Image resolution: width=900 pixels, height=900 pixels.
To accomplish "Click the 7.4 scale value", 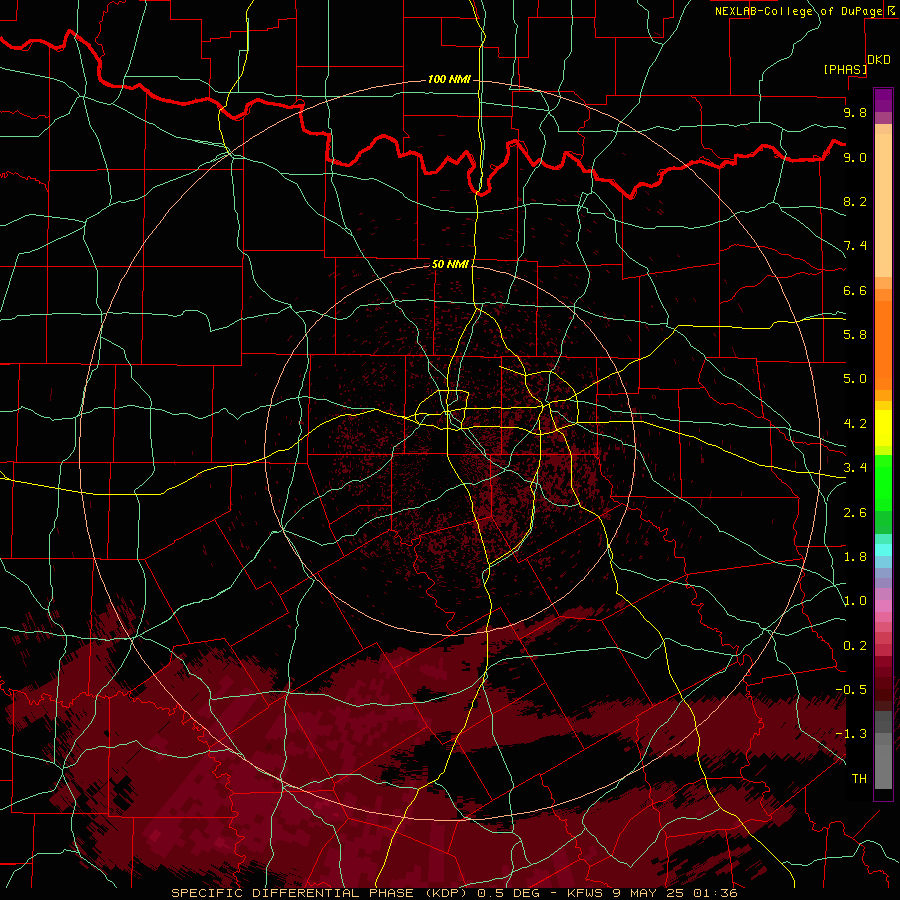I will click(855, 246).
